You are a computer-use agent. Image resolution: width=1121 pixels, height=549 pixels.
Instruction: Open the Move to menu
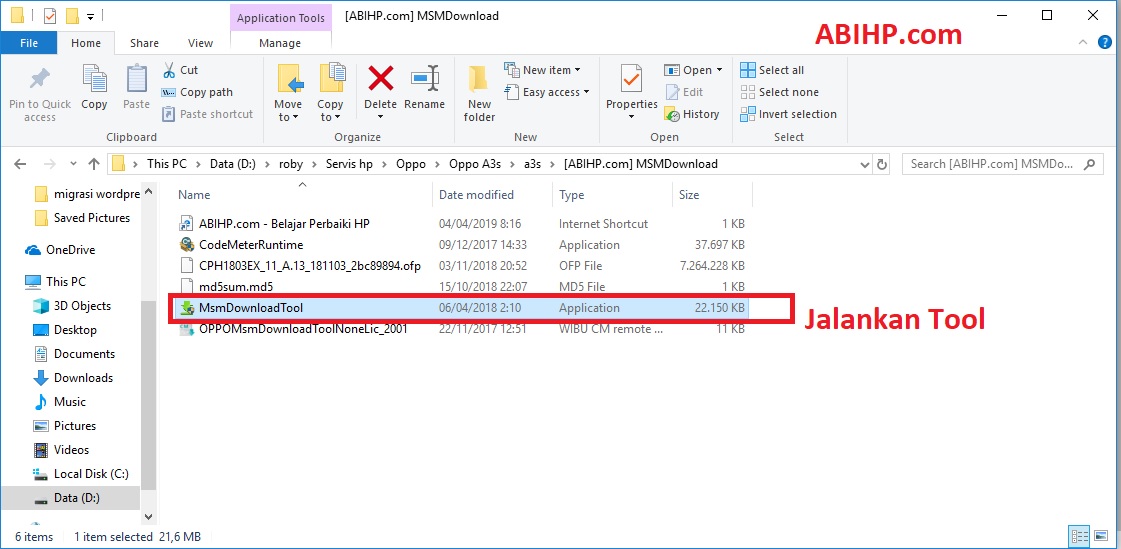coord(288,93)
